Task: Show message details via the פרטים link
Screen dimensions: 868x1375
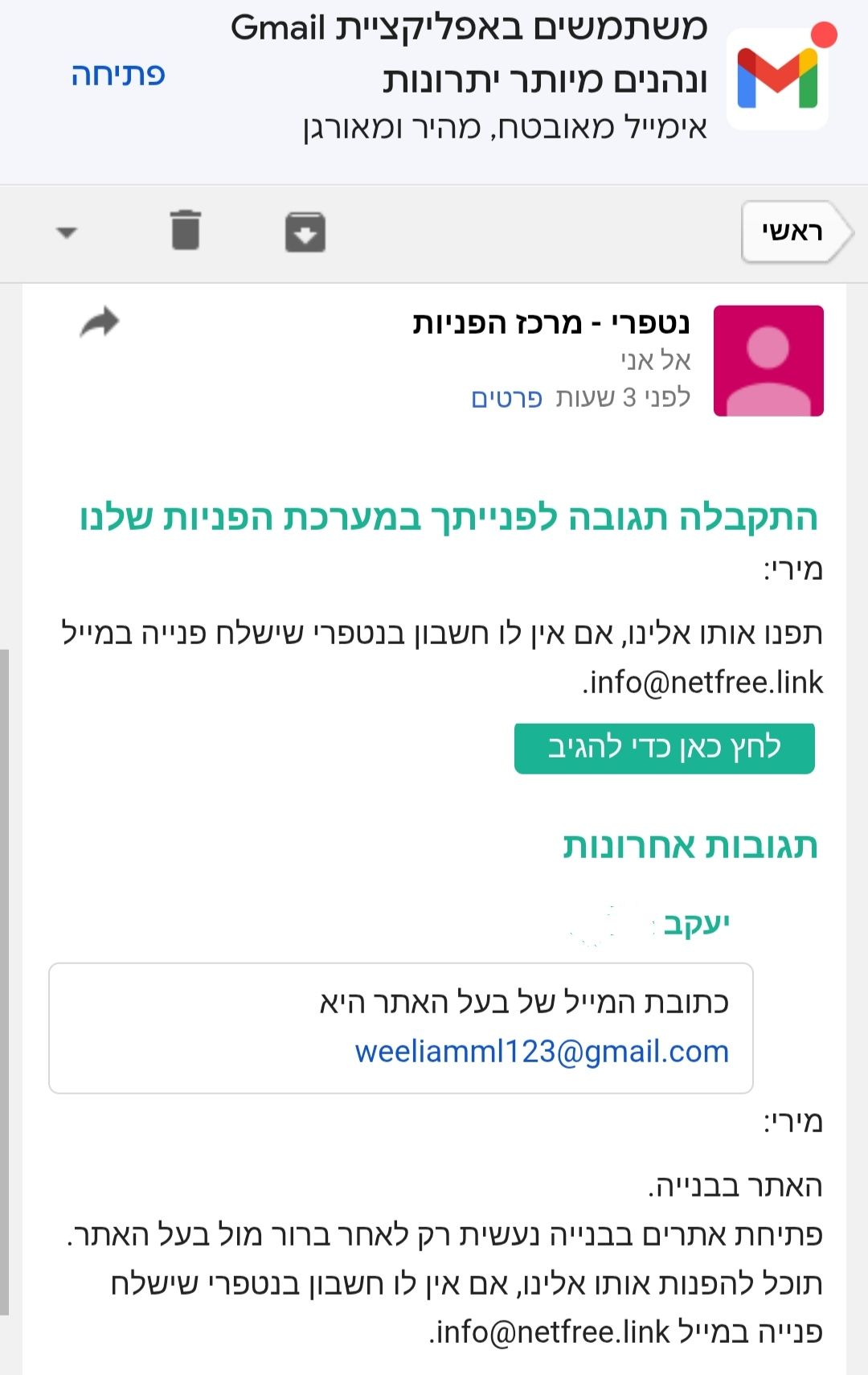Action: [x=507, y=398]
